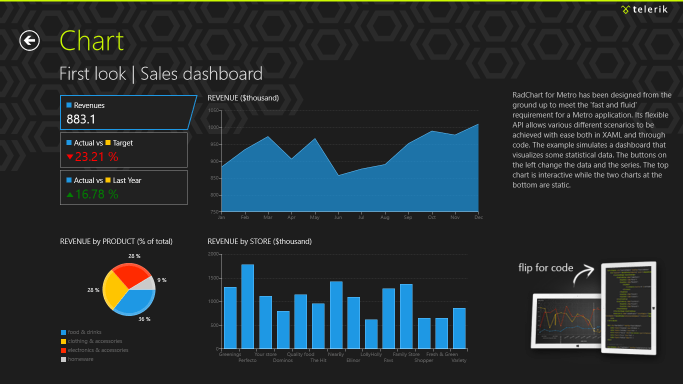Click the Greenings store bar

click(230, 318)
